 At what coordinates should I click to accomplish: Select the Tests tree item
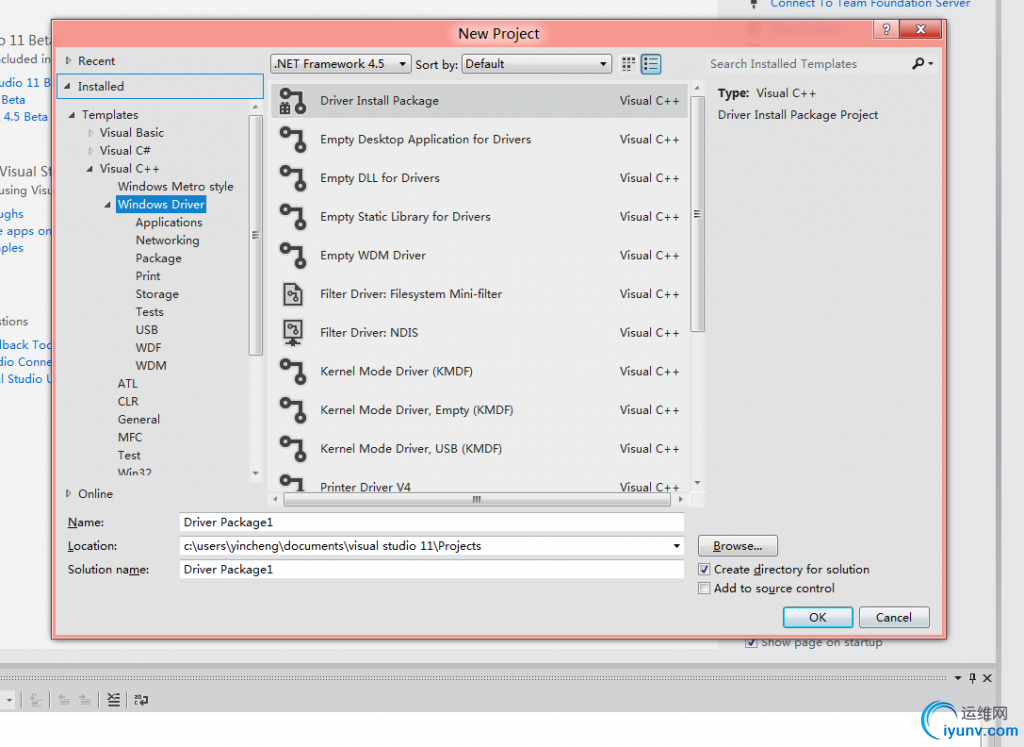(x=150, y=312)
